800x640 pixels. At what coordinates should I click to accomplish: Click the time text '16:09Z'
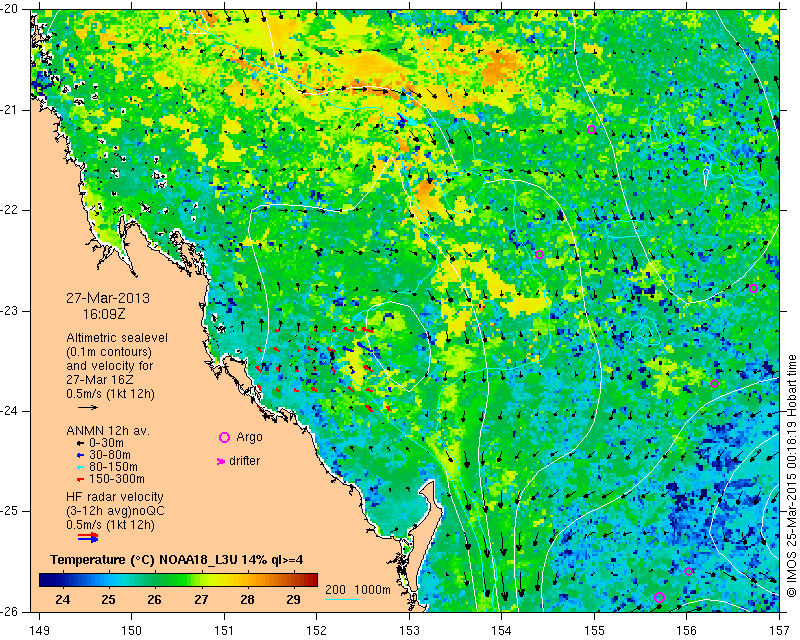[x=104, y=314]
